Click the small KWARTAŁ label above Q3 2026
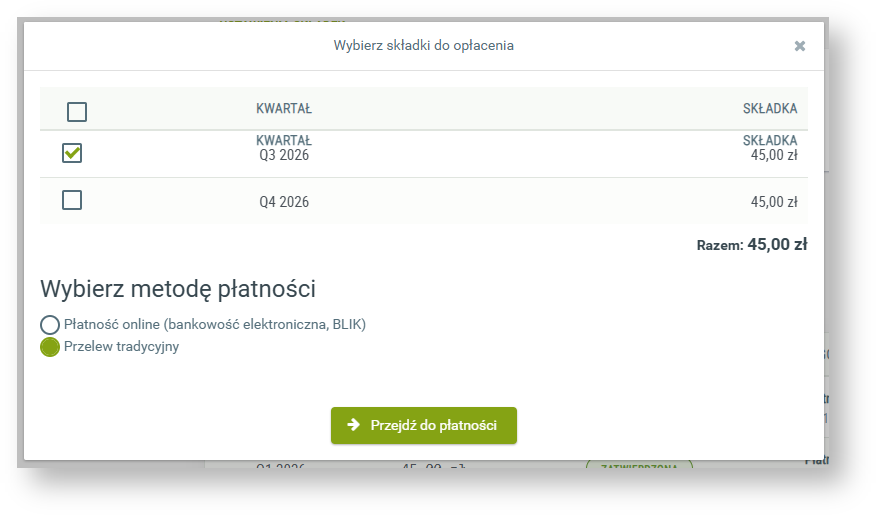877x516 pixels. click(x=284, y=141)
